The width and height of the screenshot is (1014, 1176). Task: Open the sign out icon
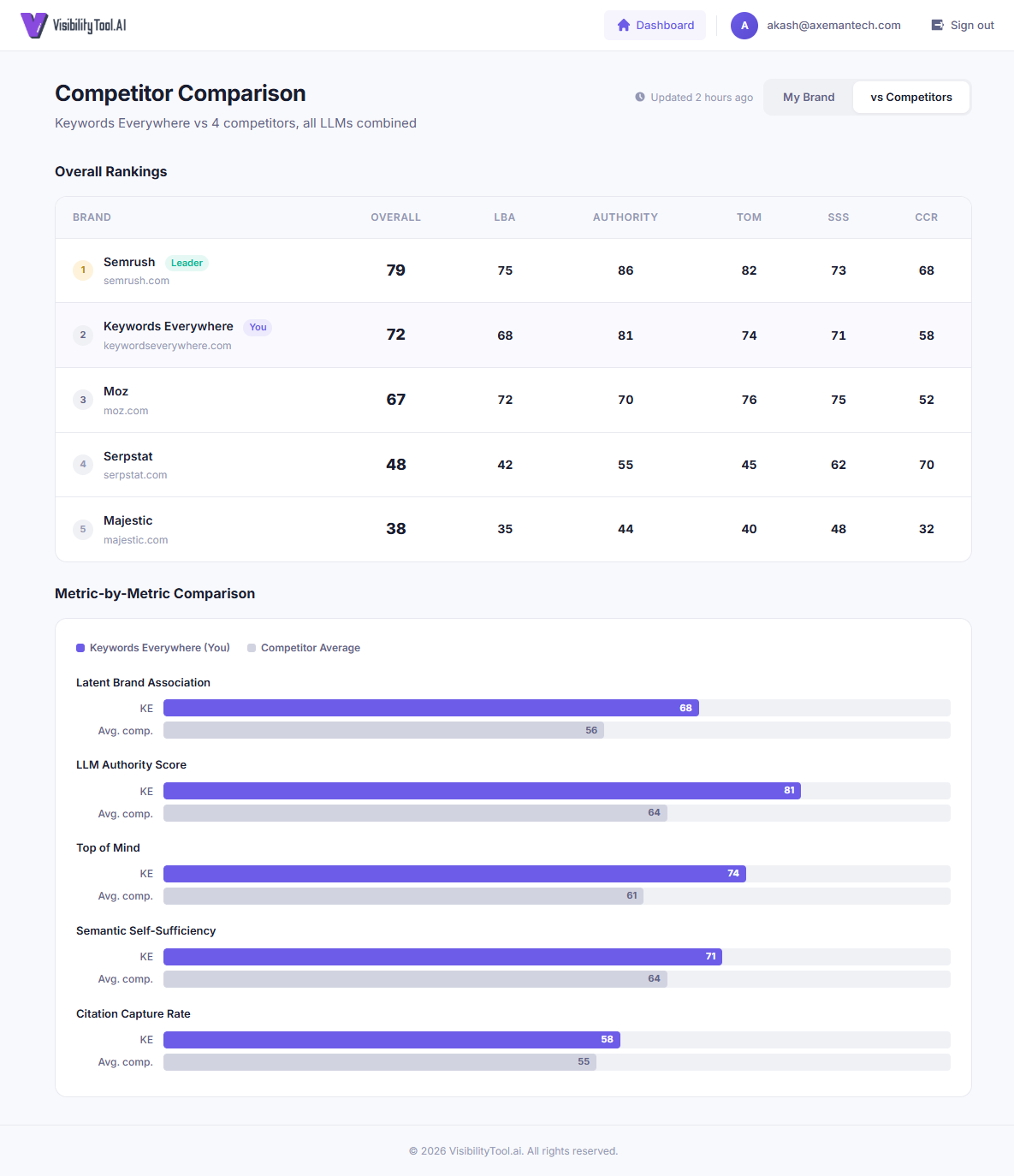[x=937, y=25]
